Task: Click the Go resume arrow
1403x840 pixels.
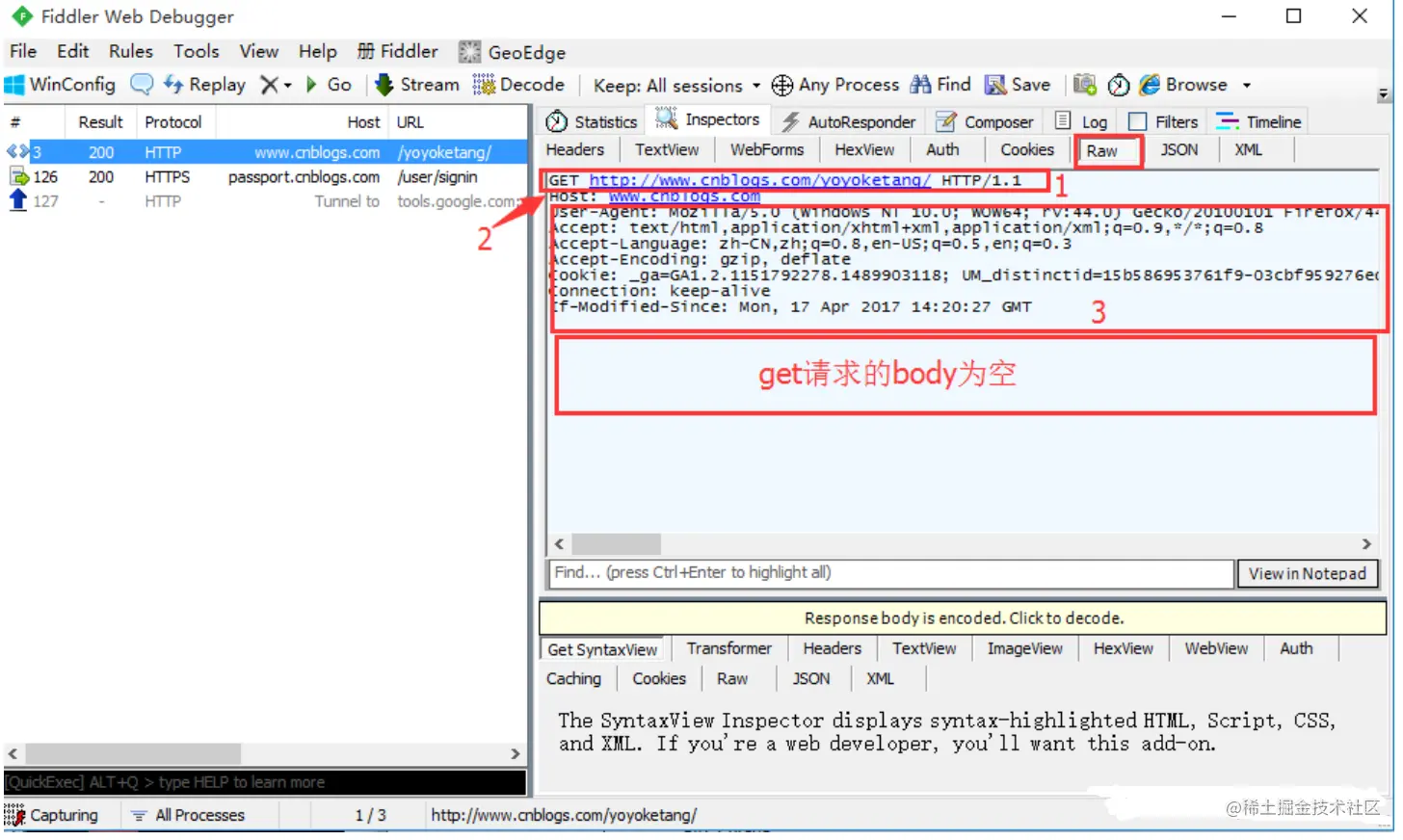Action: tap(329, 85)
